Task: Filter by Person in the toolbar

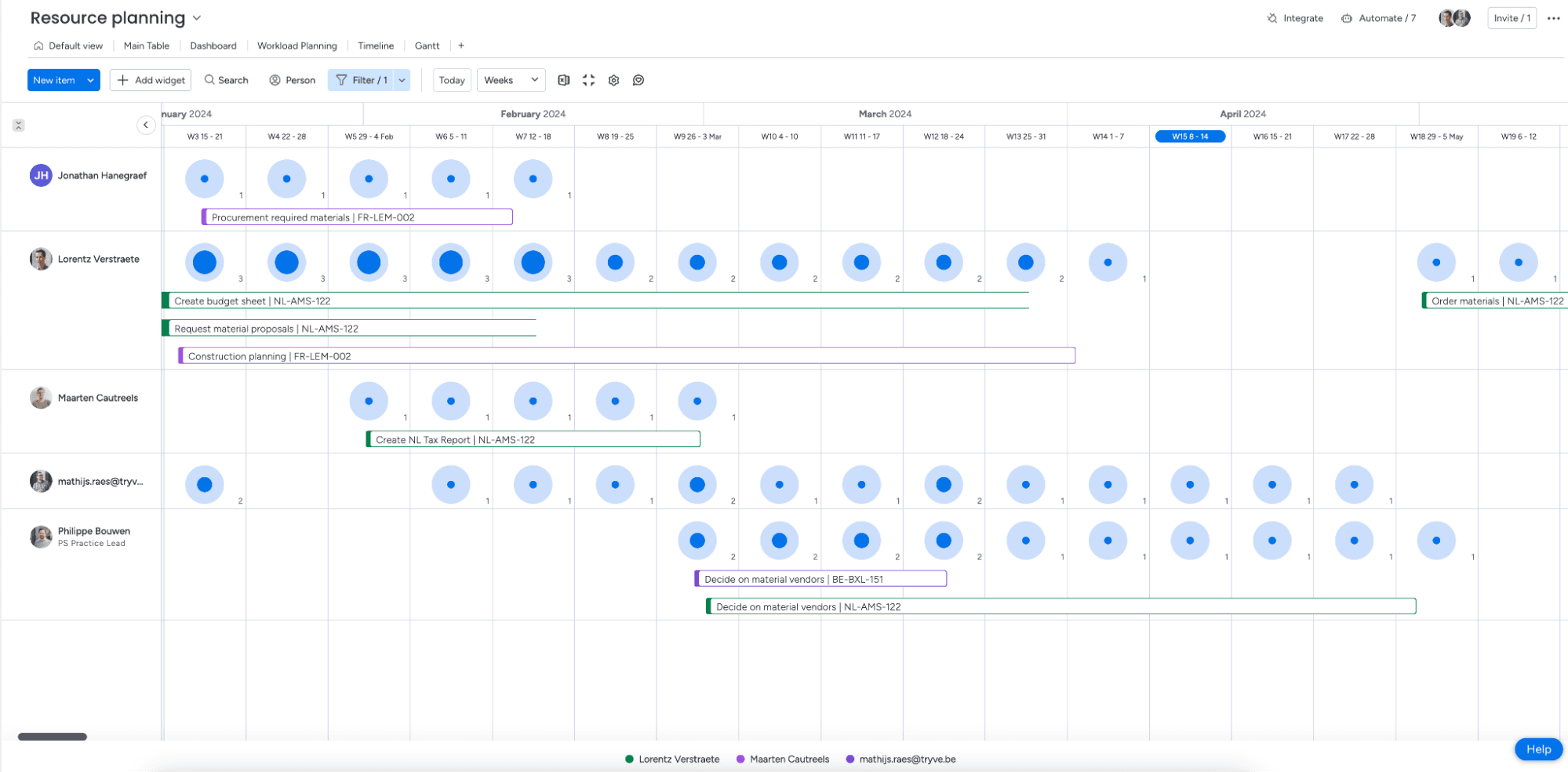Action: (x=293, y=80)
